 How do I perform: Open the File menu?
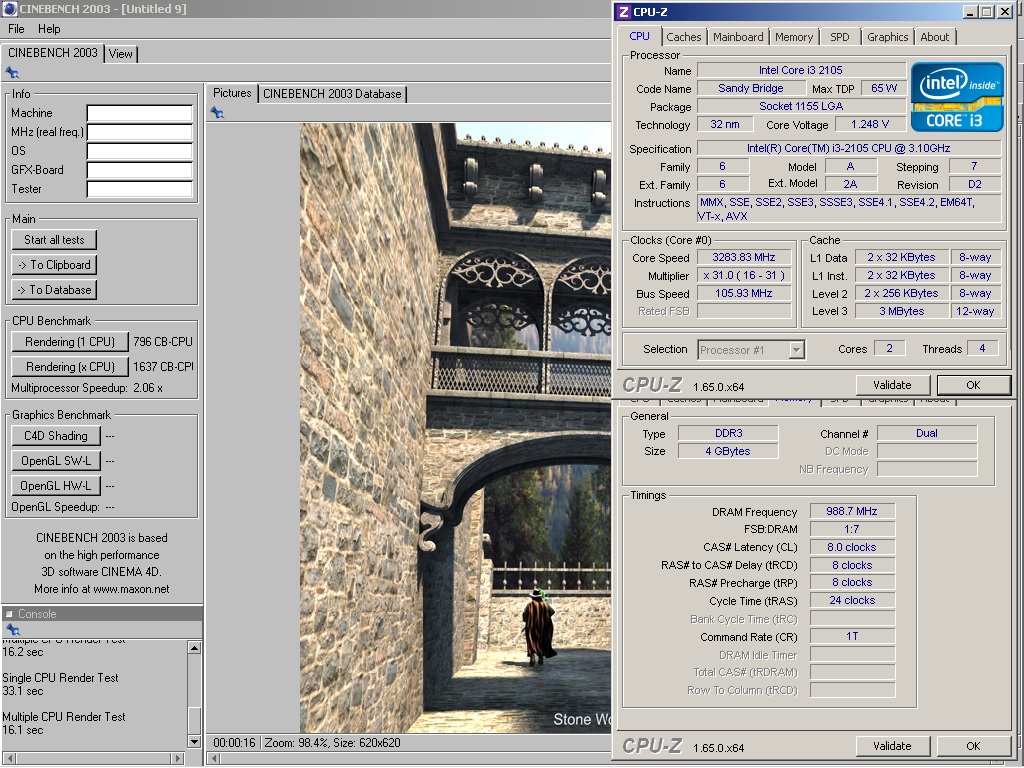(16, 29)
